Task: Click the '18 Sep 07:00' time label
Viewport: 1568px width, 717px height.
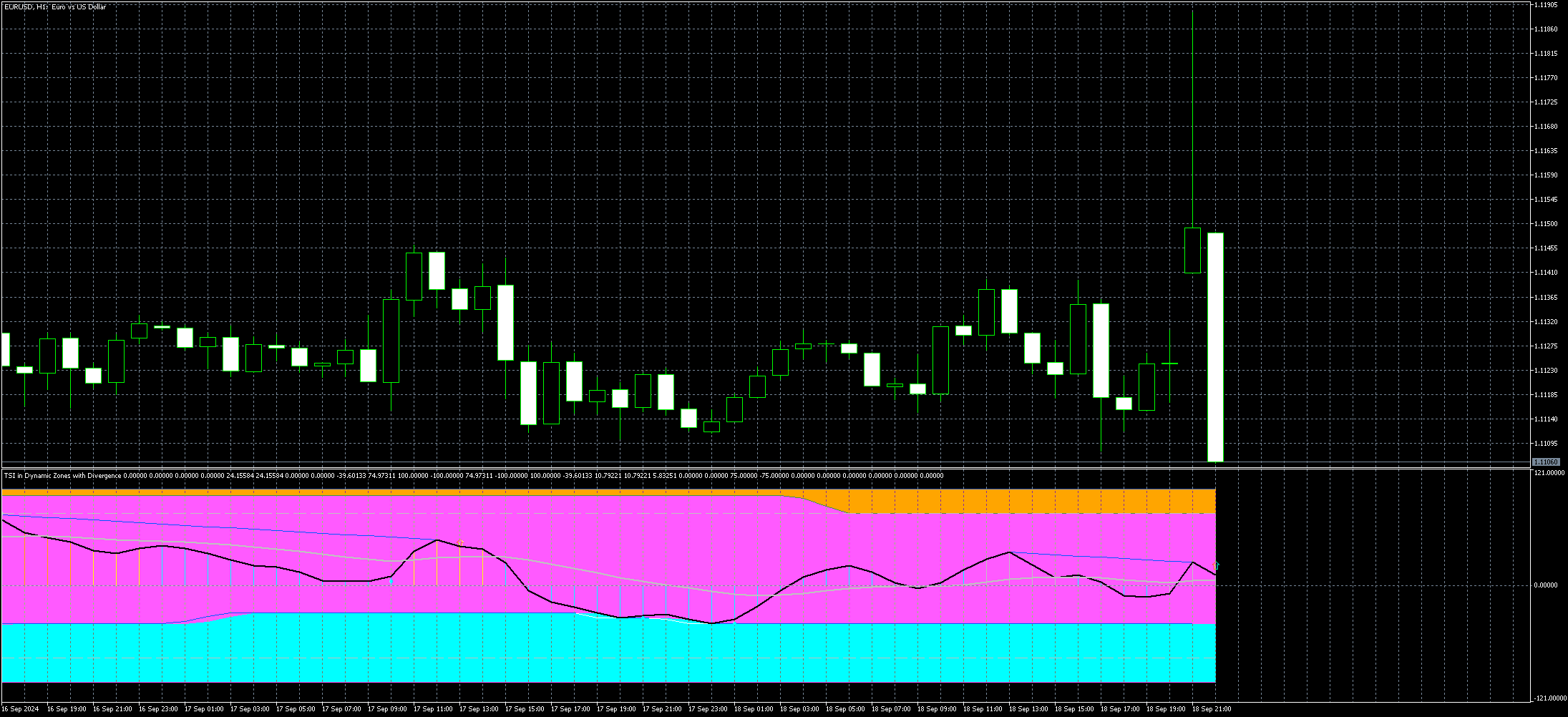Action: (891, 709)
